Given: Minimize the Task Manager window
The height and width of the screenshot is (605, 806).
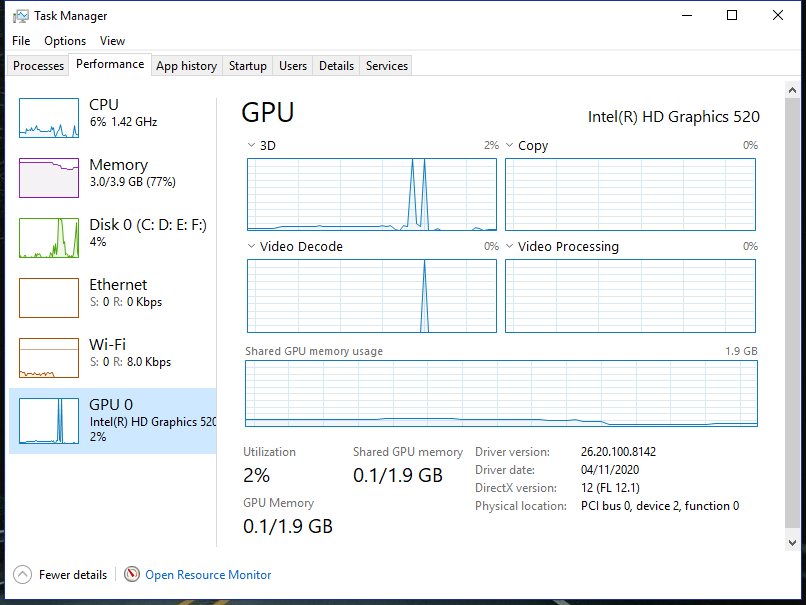Looking at the screenshot, I should click(687, 15).
